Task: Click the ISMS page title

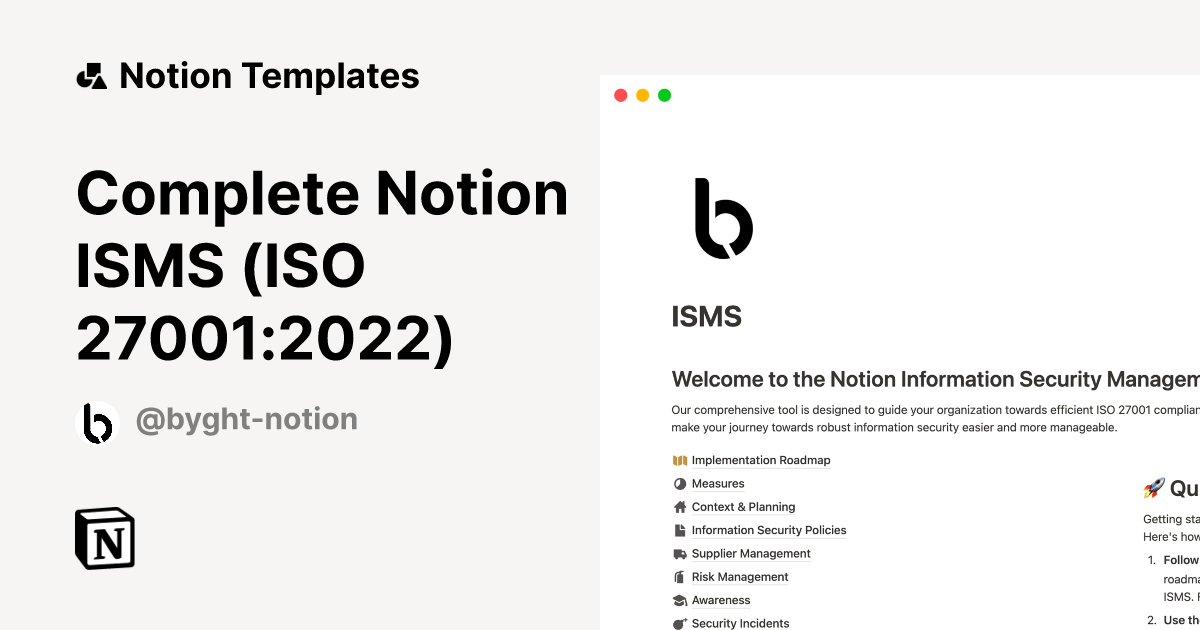Action: tap(707, 316)
